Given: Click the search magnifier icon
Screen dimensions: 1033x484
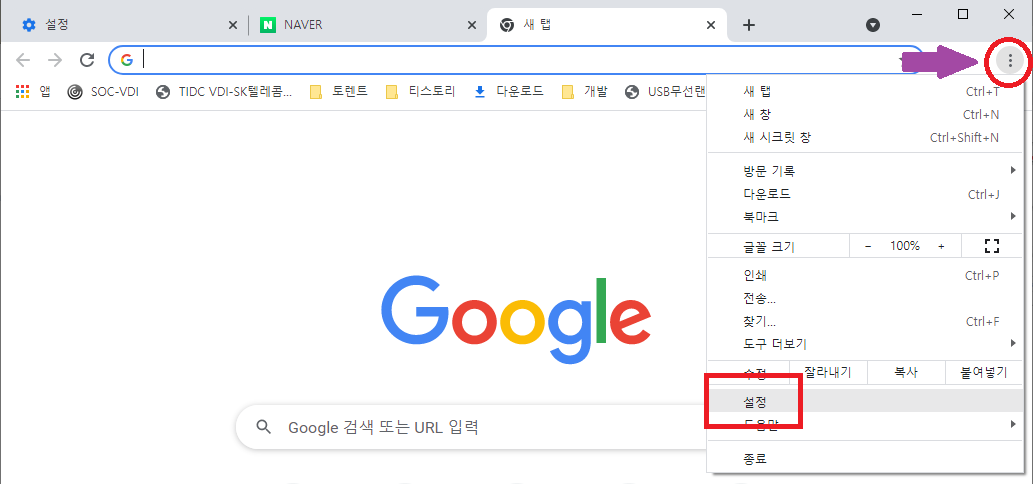Looking at the screenshot, I should pos(264,427).
